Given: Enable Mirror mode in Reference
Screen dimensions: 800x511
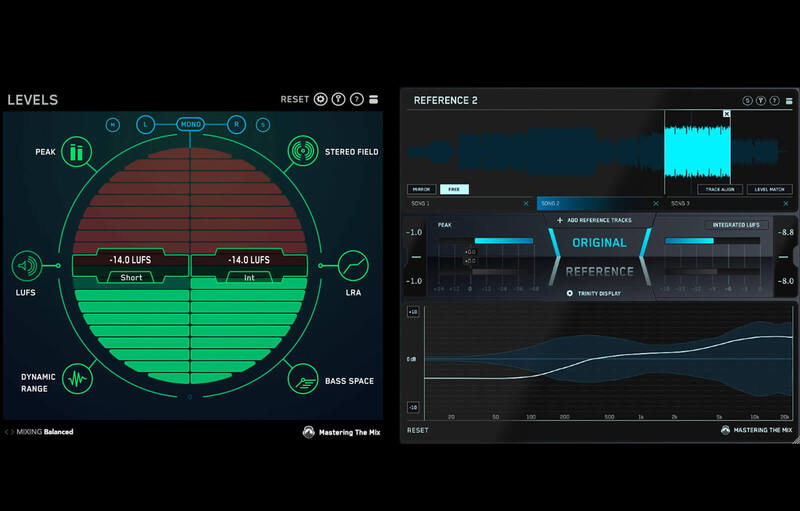Looking at the screenshot, I should (x=421, y=189).
